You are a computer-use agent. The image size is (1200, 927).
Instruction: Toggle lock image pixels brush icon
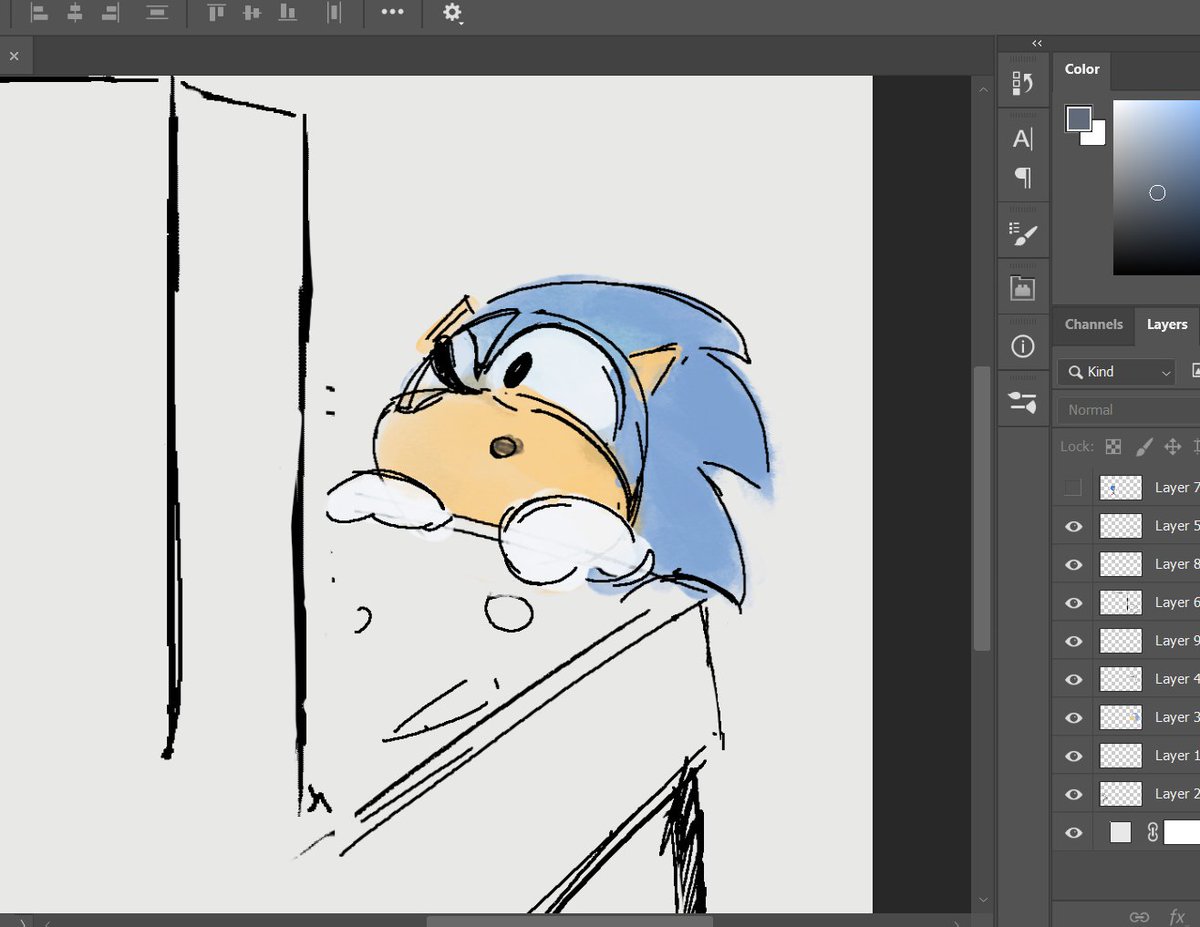coord(1144,447)
